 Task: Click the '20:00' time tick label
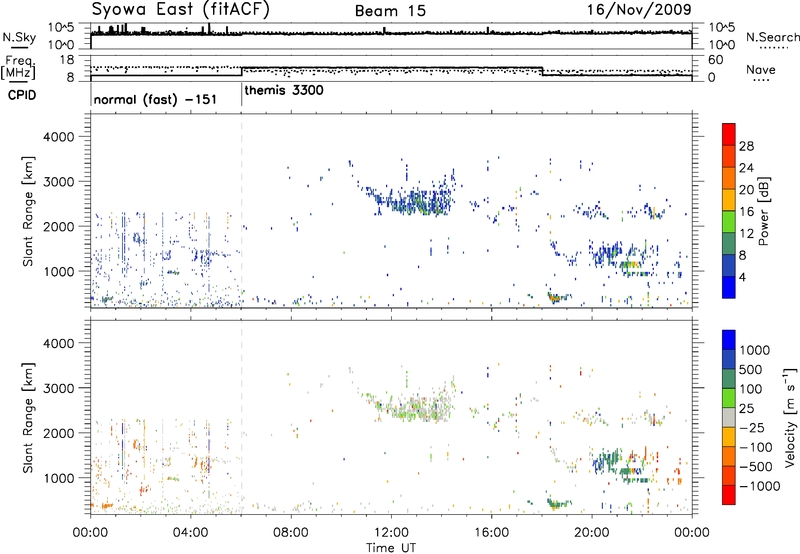tap(592, 533)
